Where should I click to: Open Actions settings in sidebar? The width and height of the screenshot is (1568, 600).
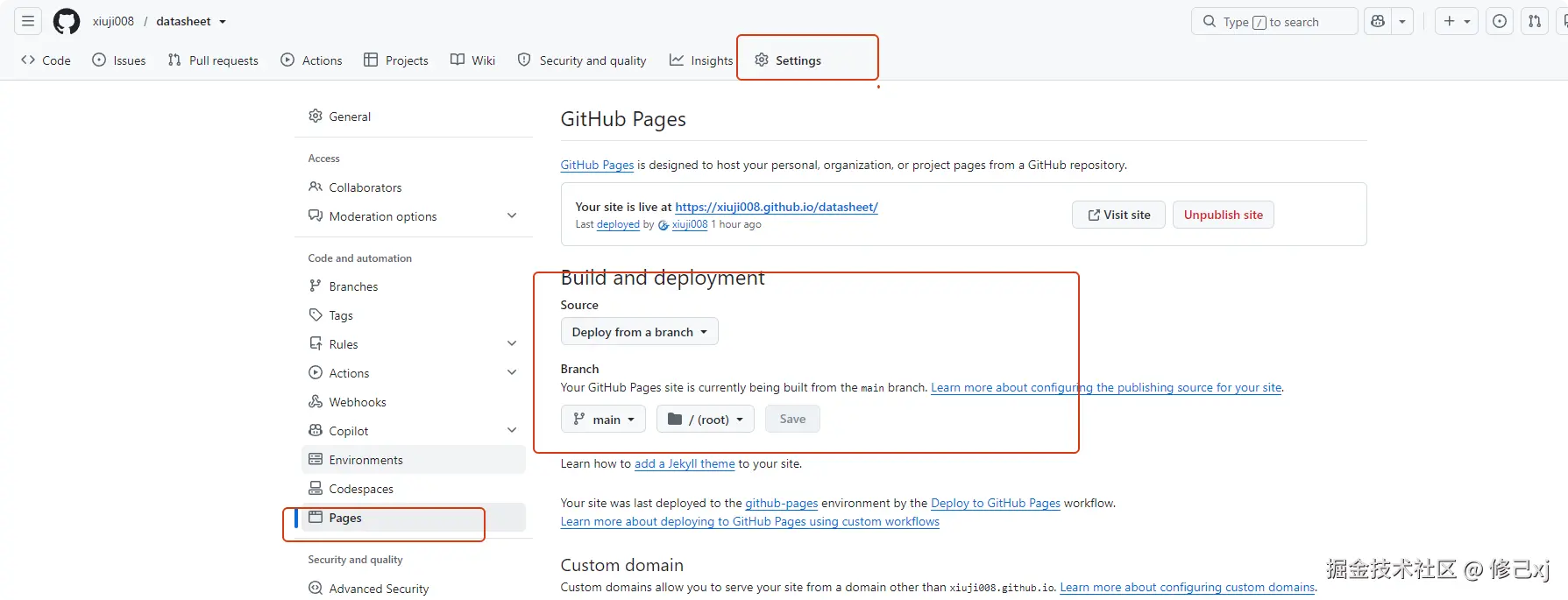pos(414,373)
